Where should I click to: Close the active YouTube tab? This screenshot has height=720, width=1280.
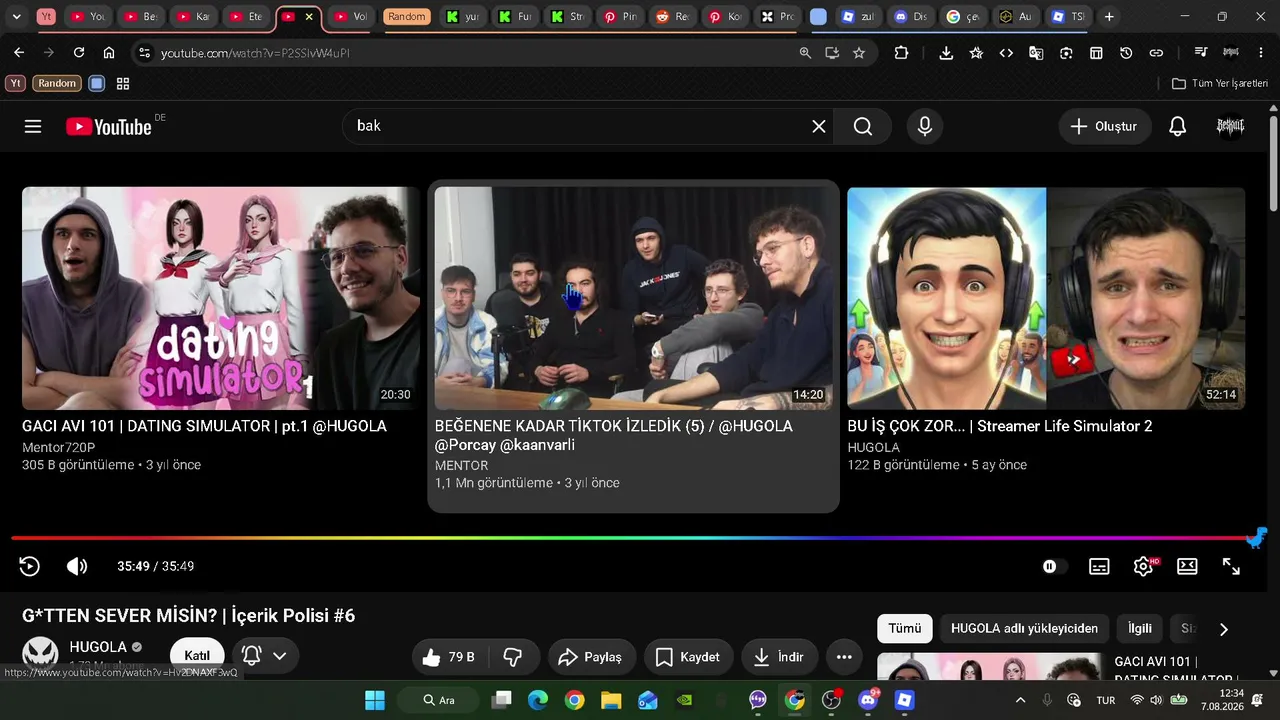point(309,17)
